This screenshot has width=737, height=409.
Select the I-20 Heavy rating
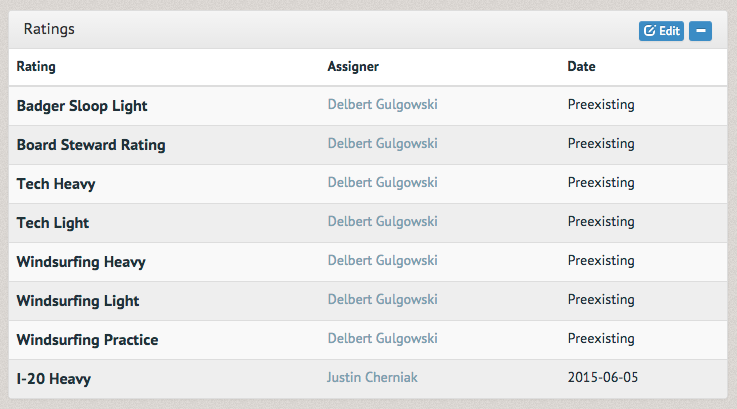tap(54, 379)
